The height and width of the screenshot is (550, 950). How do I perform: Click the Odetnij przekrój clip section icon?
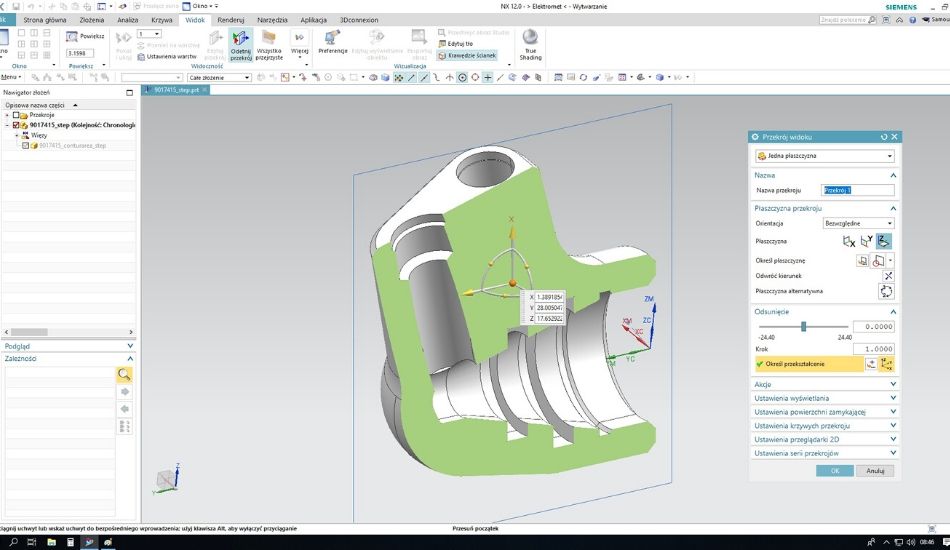tap(241, 45)
